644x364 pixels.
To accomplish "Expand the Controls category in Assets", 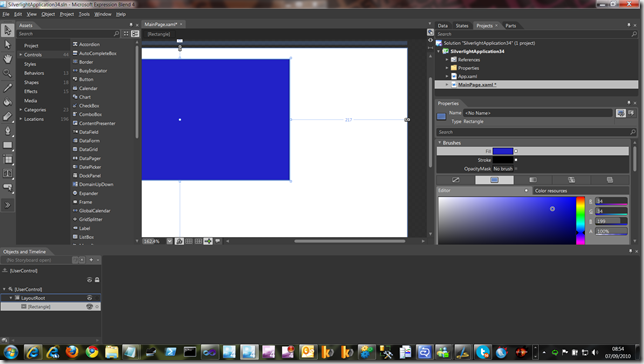I will coord(21,55).
